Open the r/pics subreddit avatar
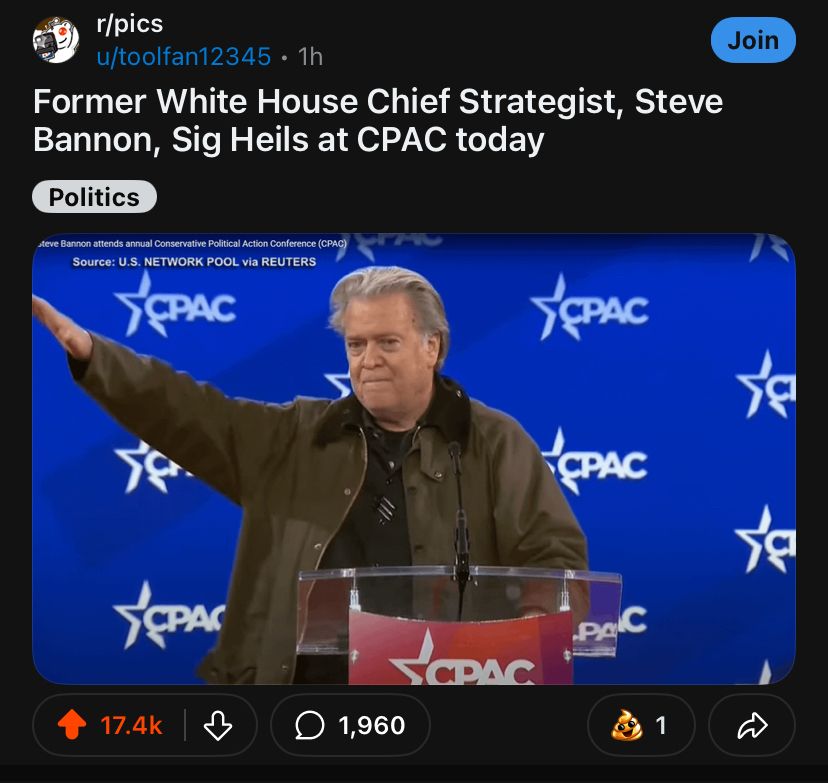This screenshot has height=783, width=828. tap(56, 40)
